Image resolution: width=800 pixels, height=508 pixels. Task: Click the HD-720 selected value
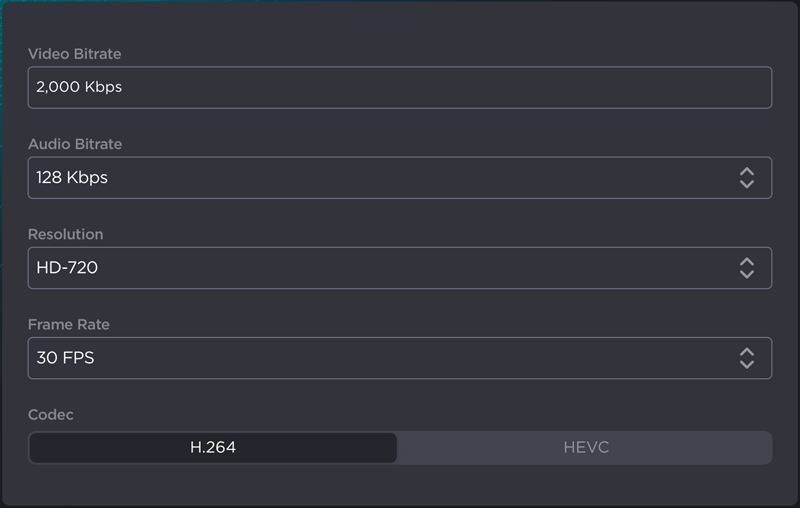point(67,268)
